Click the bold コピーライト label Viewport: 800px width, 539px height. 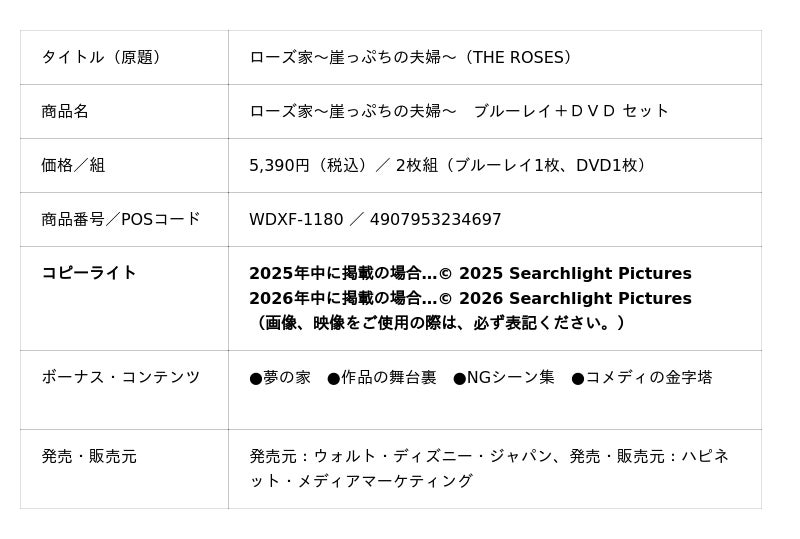[x=89, y=273]
